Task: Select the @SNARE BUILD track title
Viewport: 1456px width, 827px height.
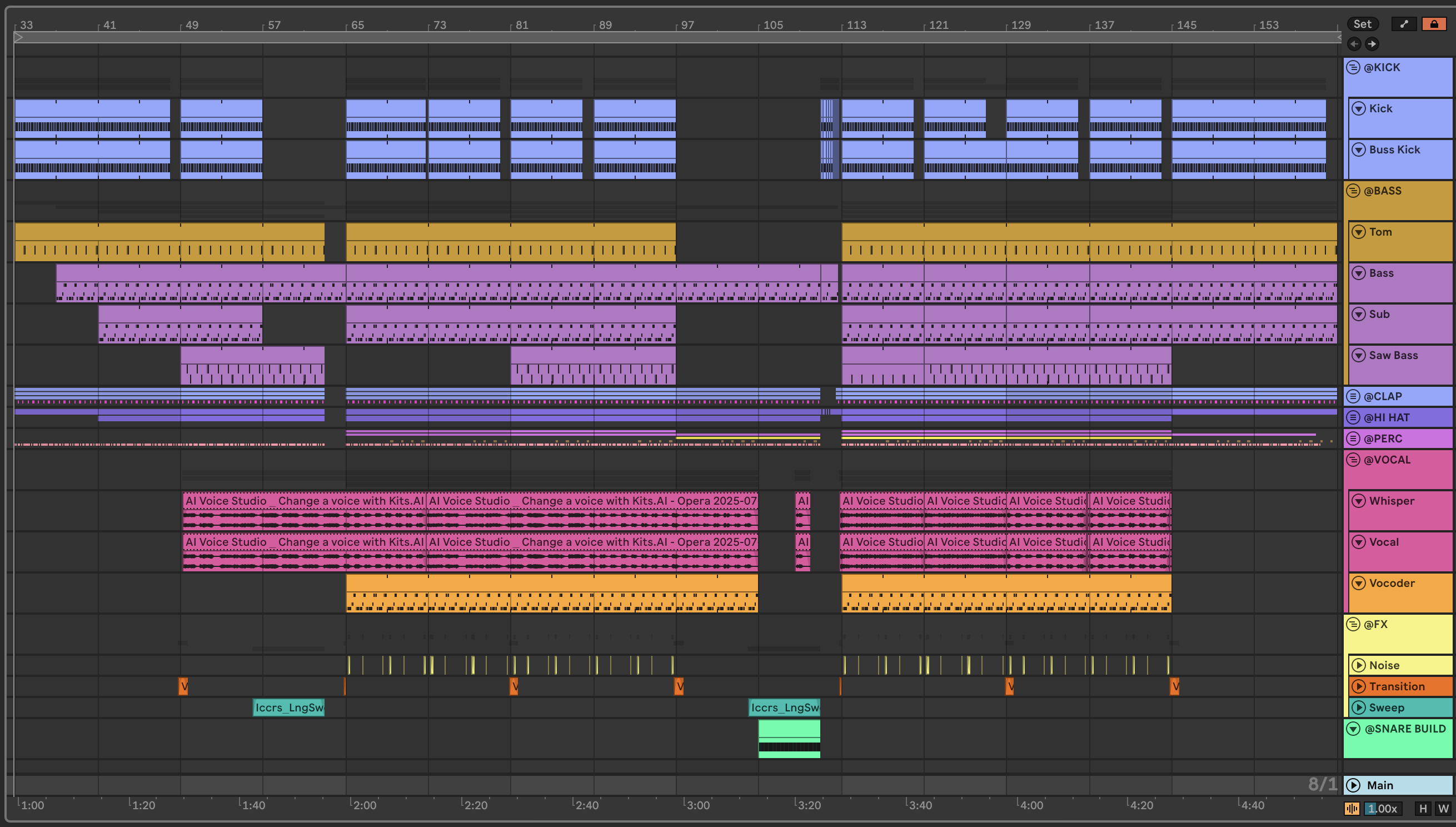Action: point(1405,729)
